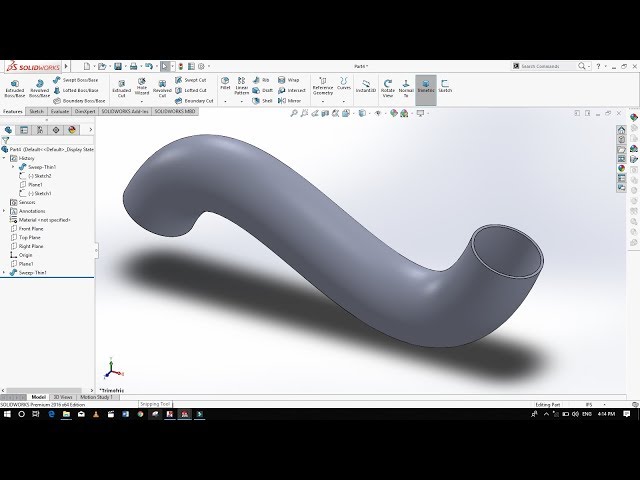Open the Hole Wizard dropdown arrow
The height and width of the screenshot is (480, 640).
point(142,101)
